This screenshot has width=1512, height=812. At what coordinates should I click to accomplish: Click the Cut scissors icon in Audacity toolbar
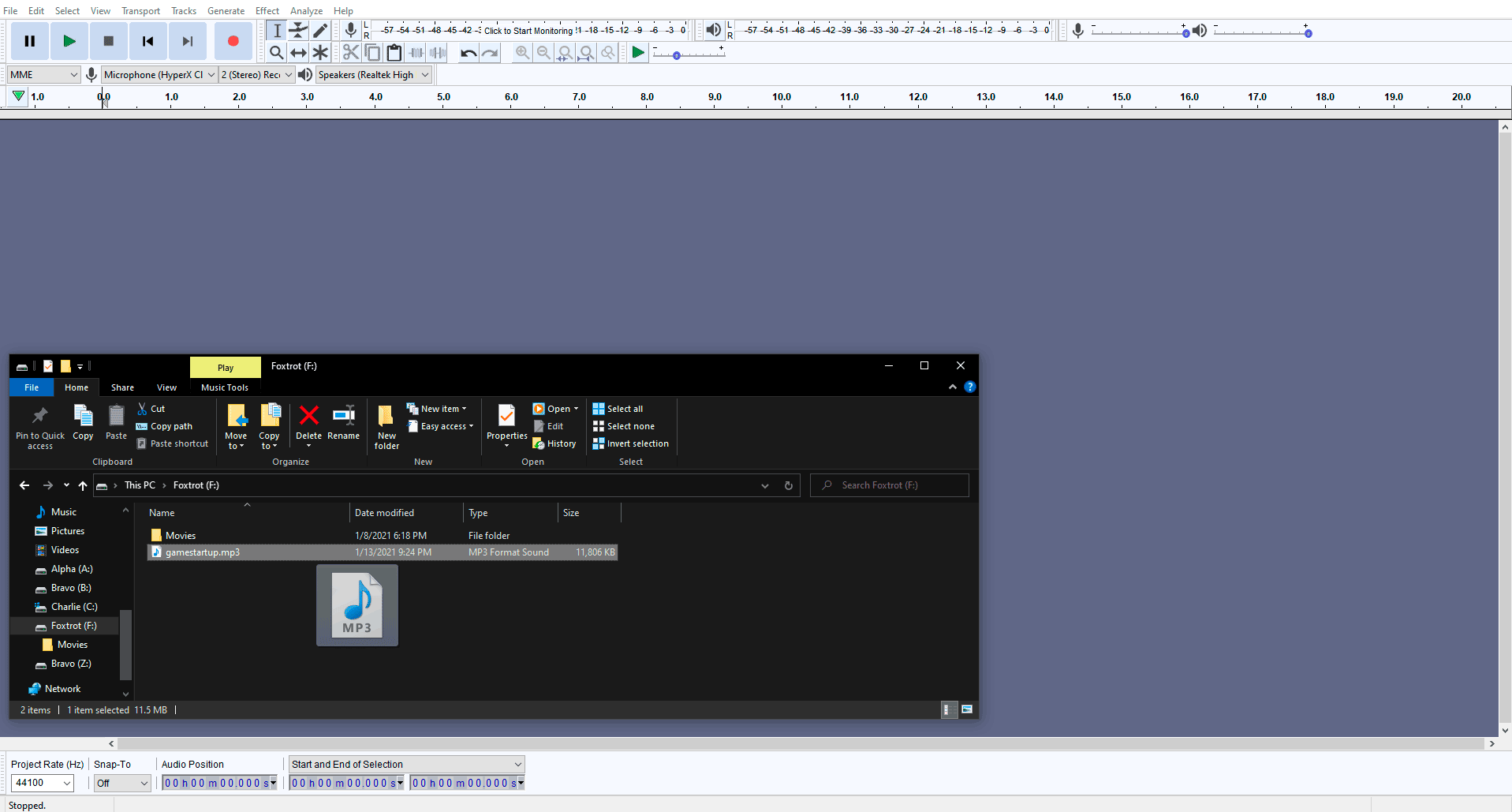tap(351, 52)
